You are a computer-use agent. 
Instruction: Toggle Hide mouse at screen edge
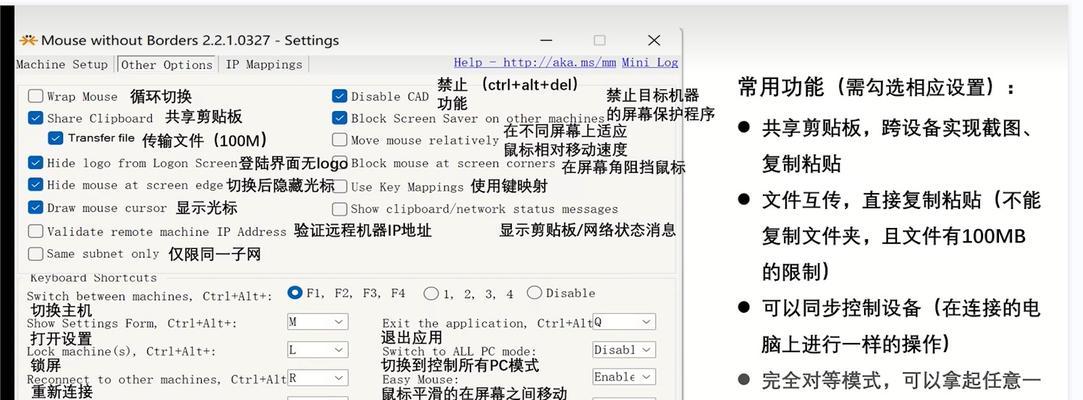coord(36,185)
